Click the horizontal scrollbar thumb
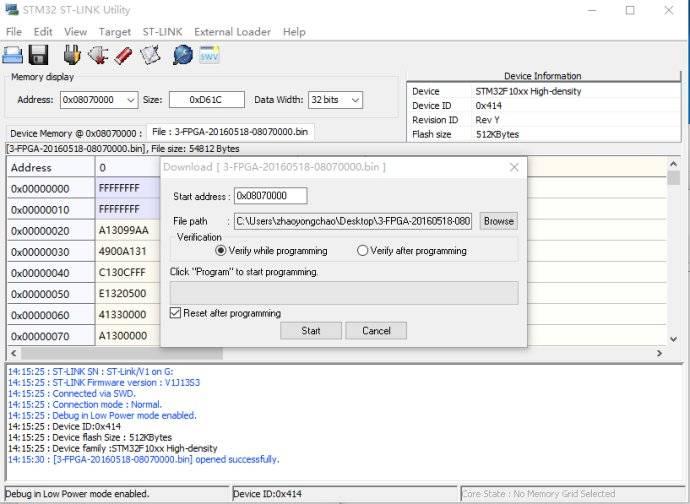This screenshot has width=690, height=504. (x=122, y=353)
